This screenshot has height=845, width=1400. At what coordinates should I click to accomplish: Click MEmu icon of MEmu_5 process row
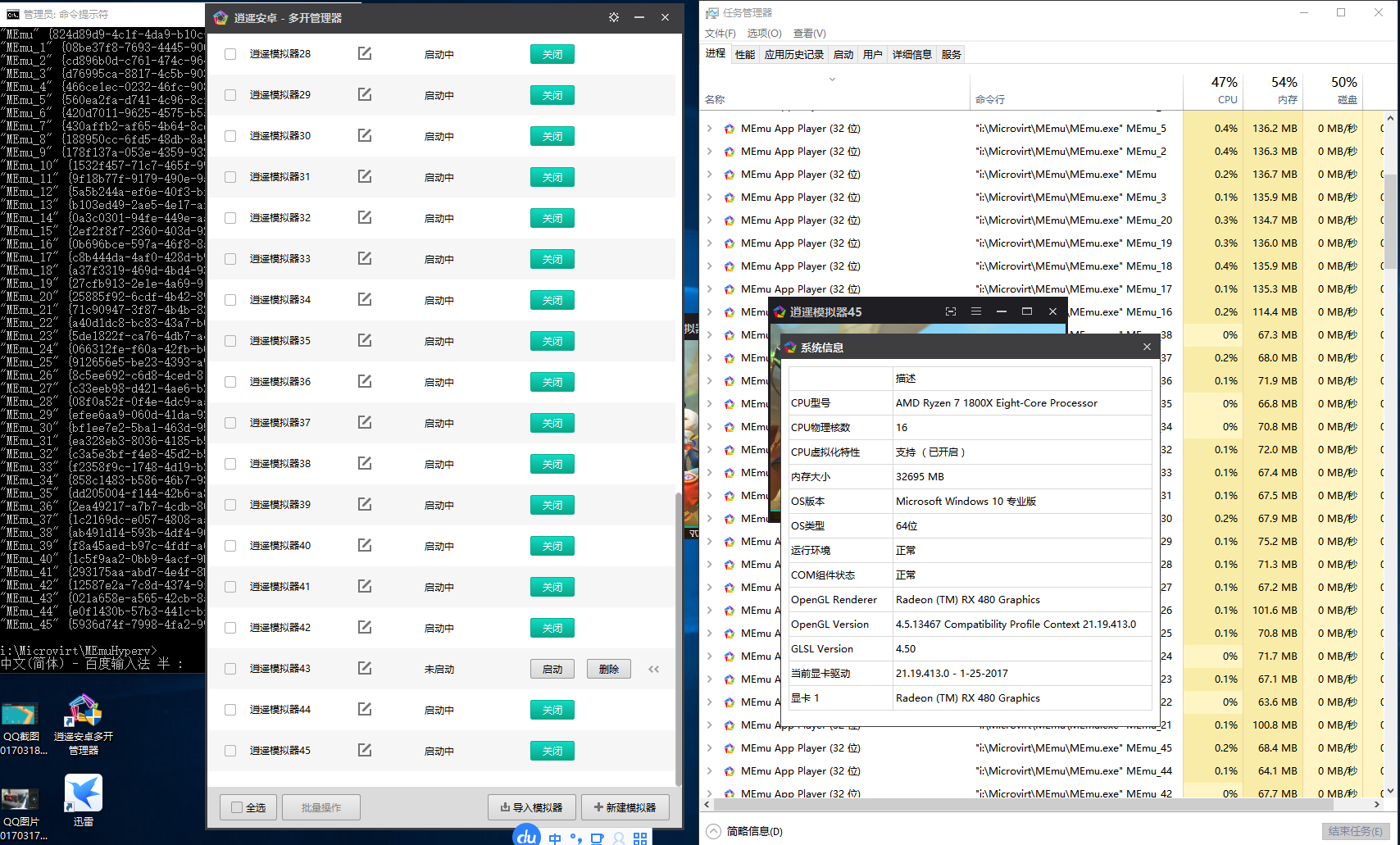729,129
